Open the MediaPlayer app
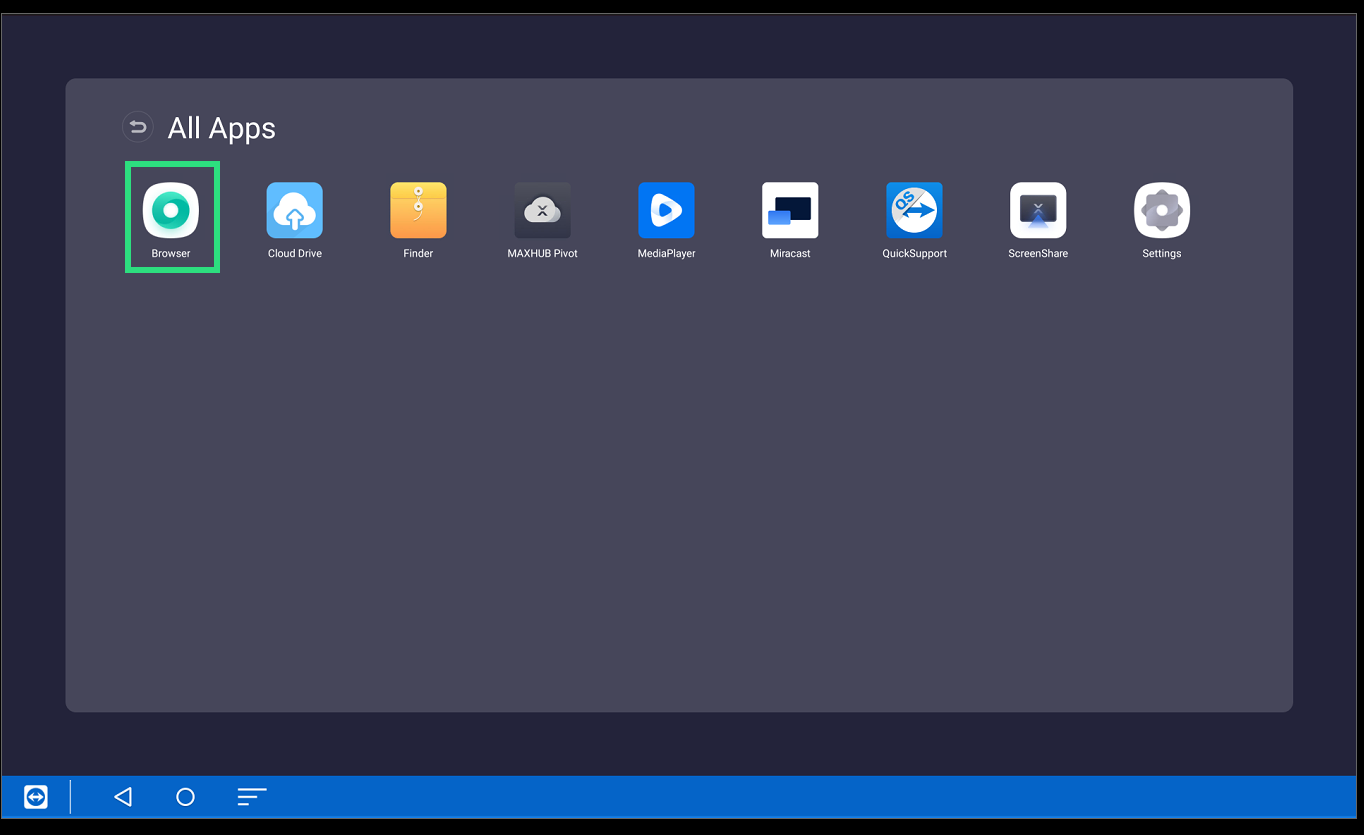The height and width of the screenshot is (835, 1364). pos(666,210)
